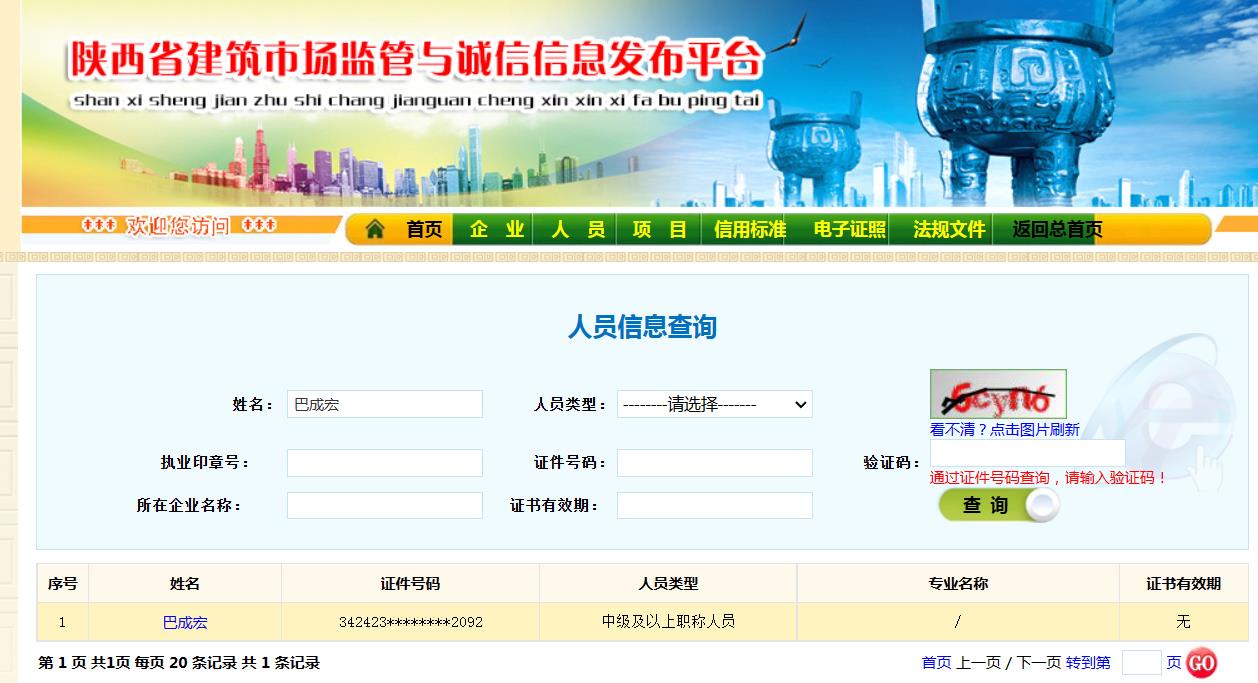This screenshot has height=683, width=1258.
Task: Click the 所在企业名称 input field
Action: 384,505
